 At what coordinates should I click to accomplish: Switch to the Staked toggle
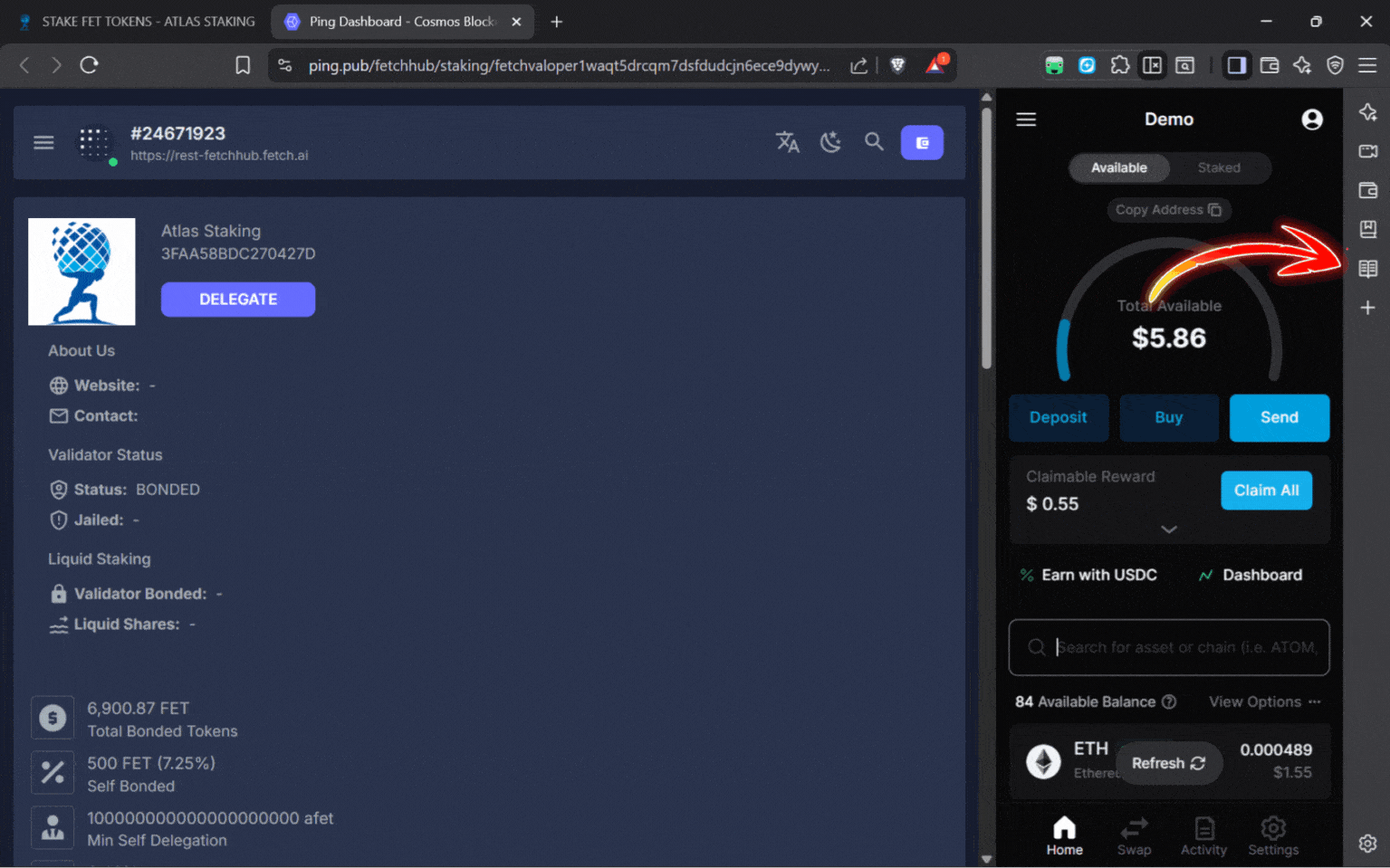(x=1218, y=167)
